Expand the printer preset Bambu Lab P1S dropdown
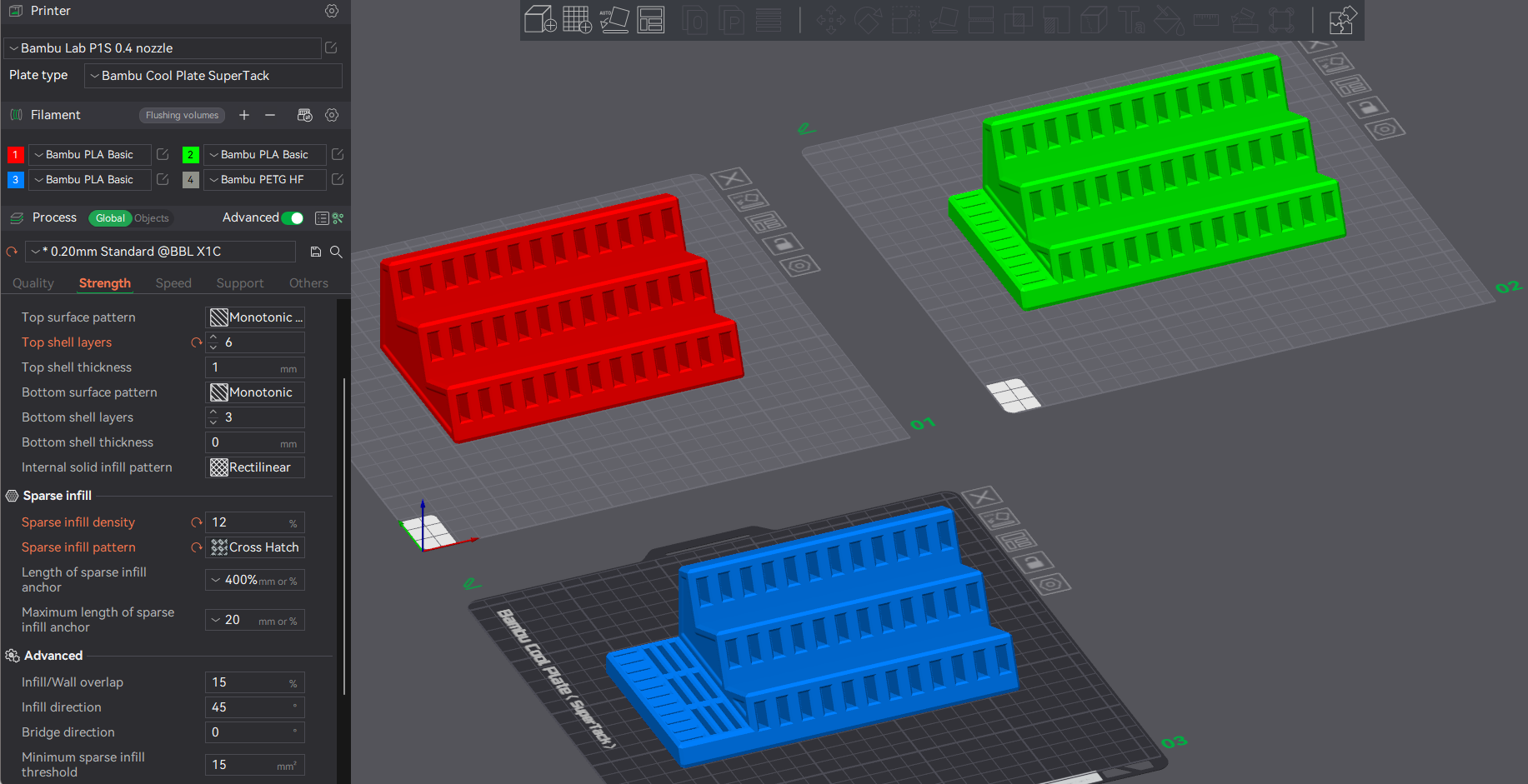 point(163,48)
